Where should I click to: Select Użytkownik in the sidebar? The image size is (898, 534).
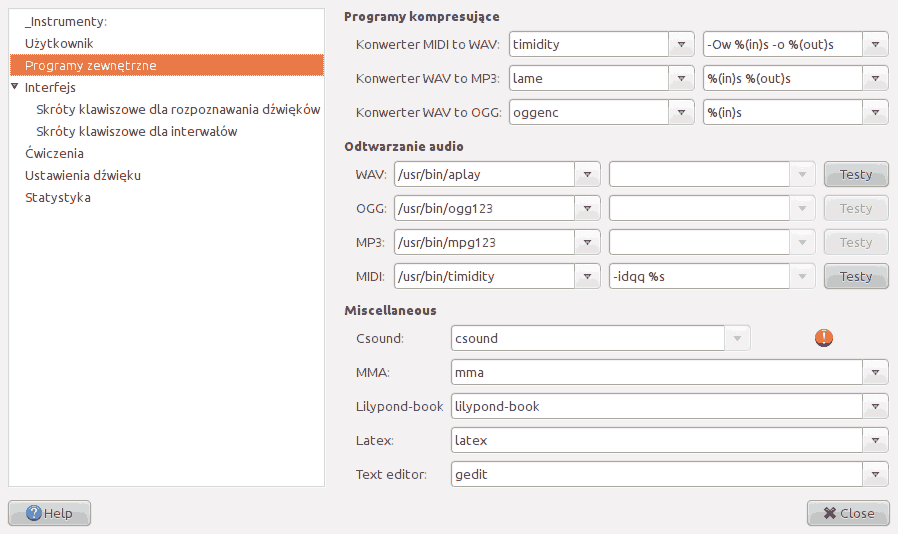click(59, 43)
